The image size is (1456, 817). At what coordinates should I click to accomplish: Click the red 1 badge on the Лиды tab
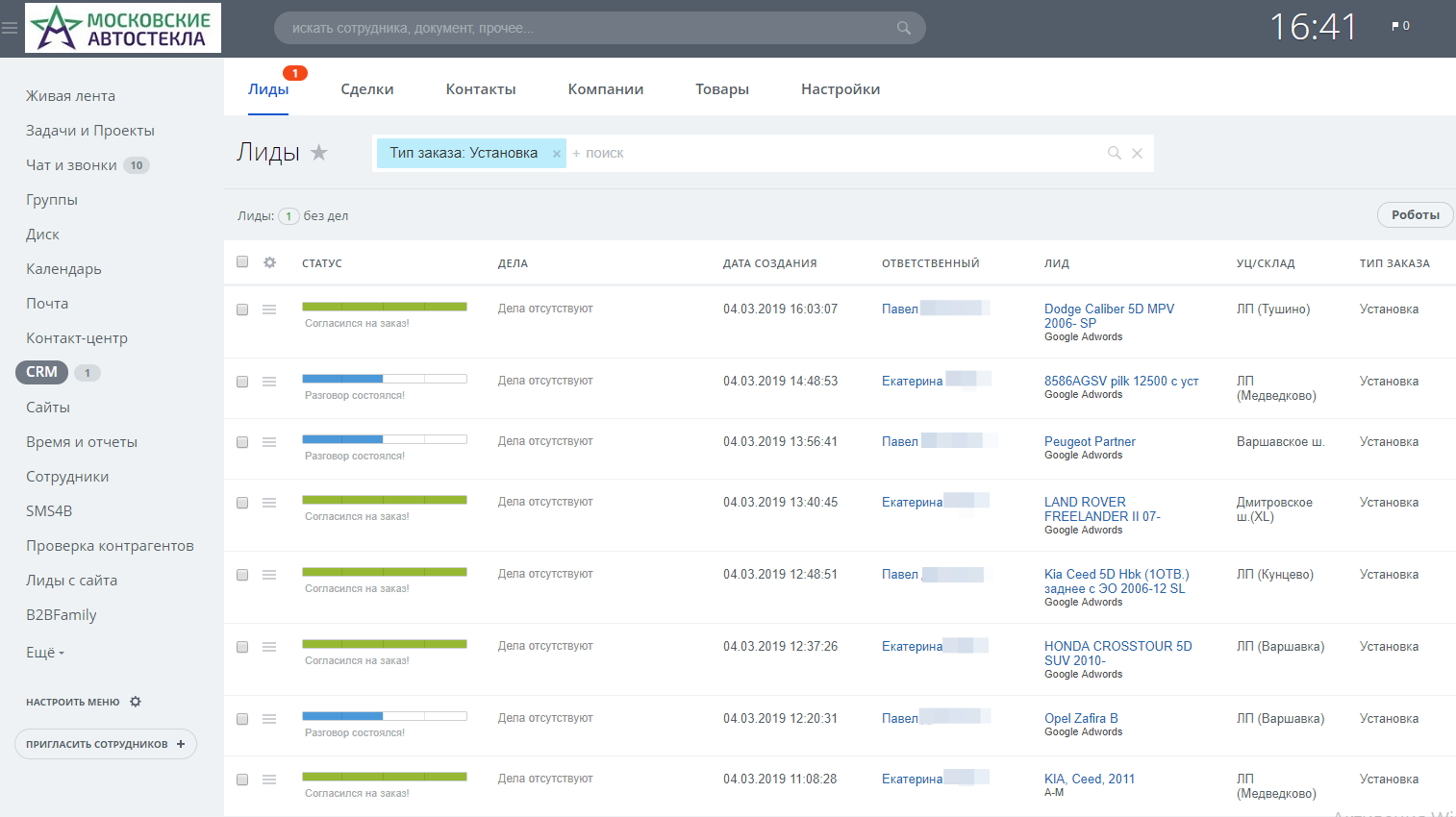[295, 73]
